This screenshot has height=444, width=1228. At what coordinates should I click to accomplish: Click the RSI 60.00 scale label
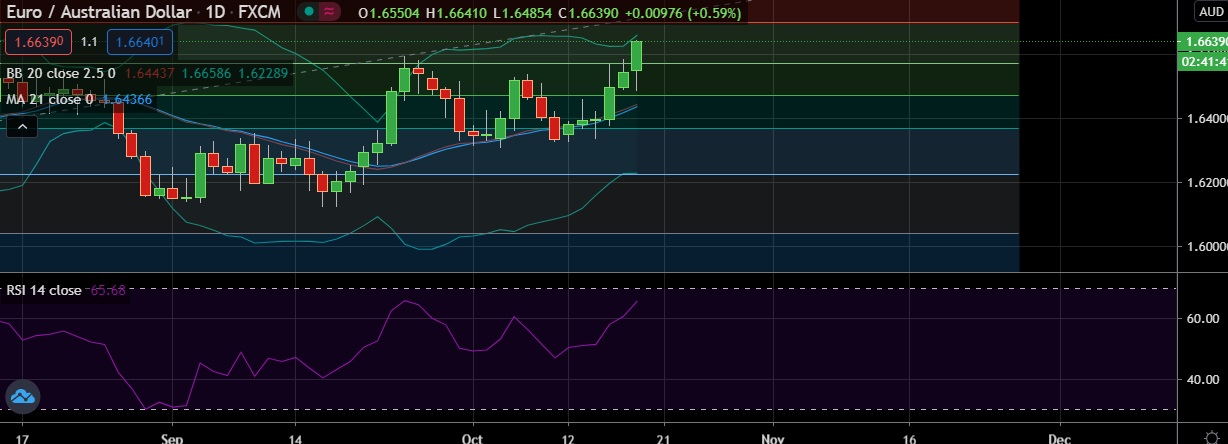(1205, 319)
